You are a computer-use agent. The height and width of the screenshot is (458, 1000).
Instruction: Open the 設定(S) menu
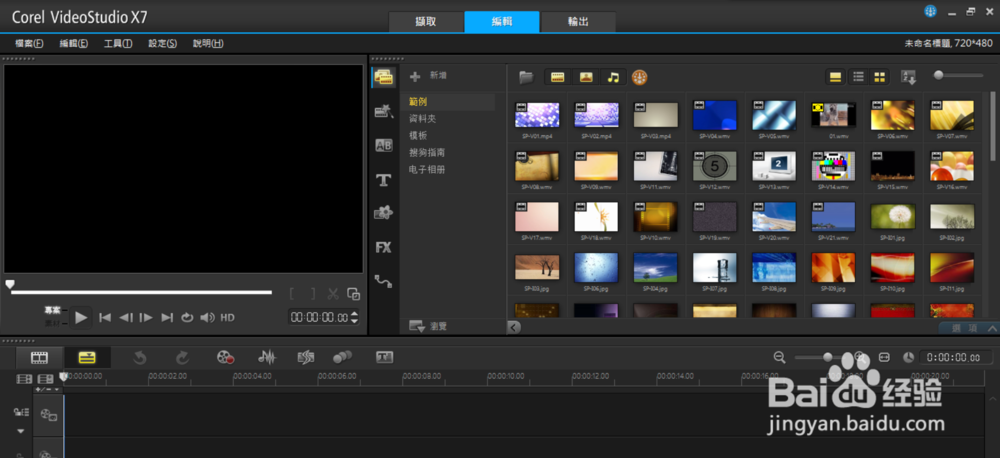[163, 43]
